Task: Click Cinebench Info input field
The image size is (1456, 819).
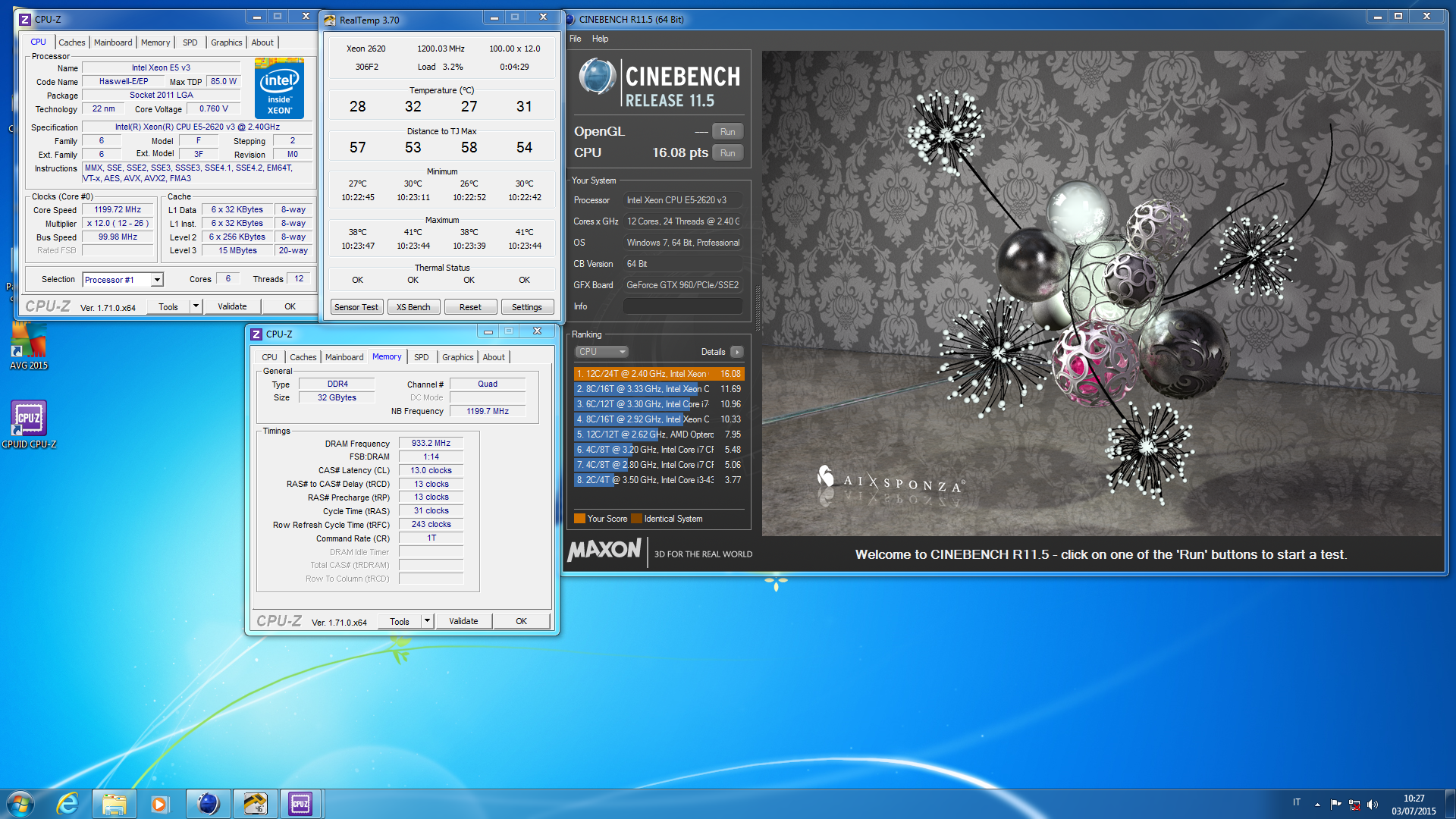Action: coord(682,306)
